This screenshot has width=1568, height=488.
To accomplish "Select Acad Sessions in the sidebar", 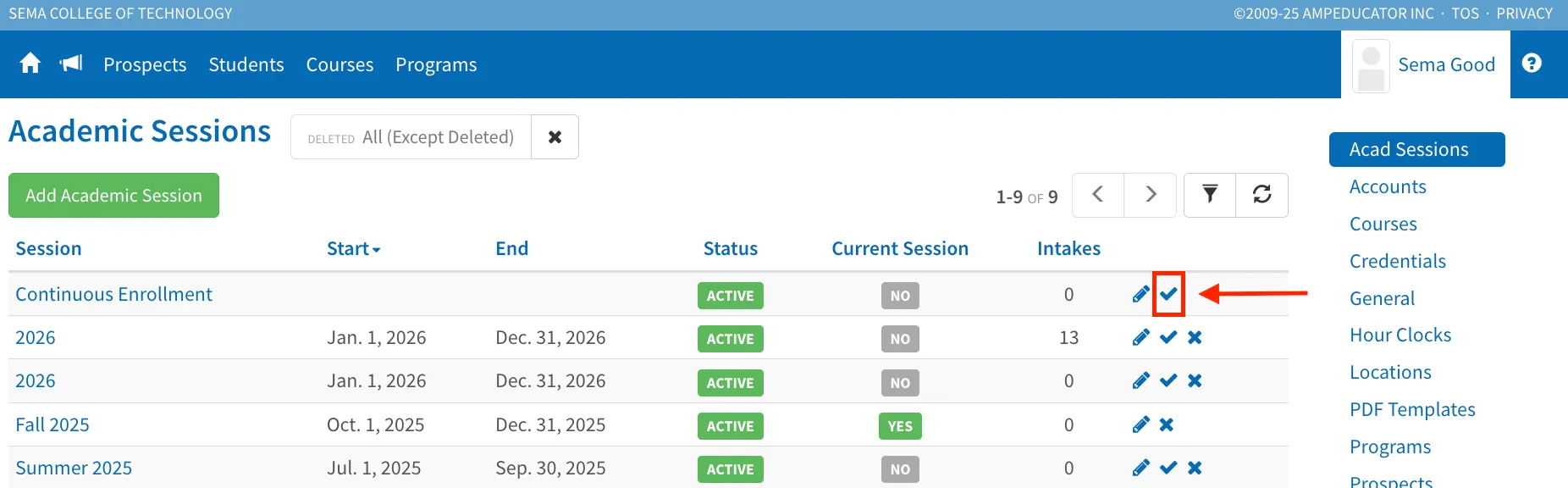I will (x=1416, y=149).
